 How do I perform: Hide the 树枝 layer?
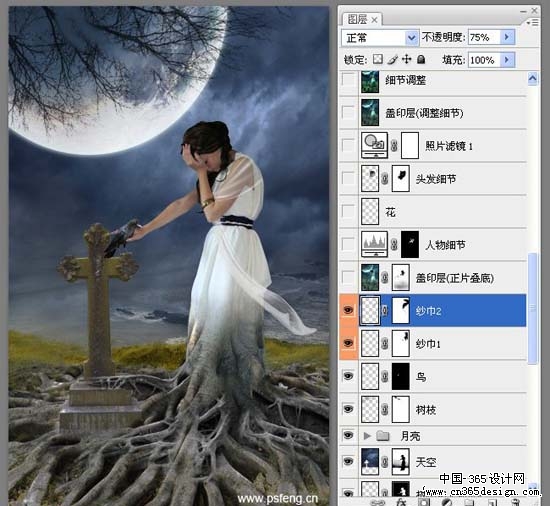pos(348,409)
